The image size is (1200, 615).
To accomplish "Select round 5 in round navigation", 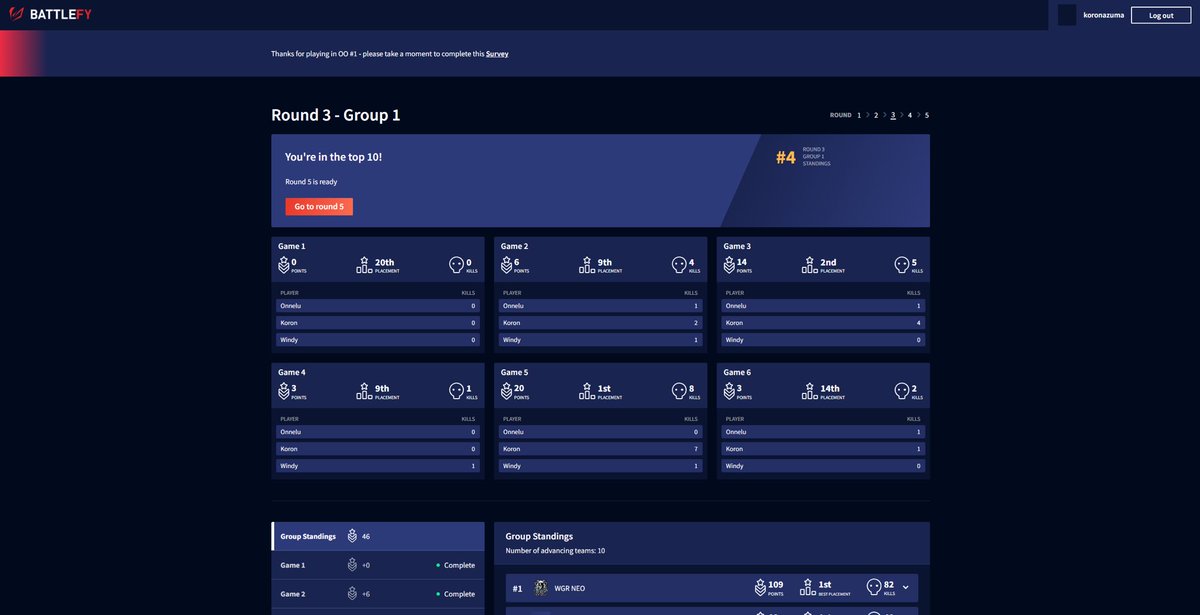I will click(927, 115).
